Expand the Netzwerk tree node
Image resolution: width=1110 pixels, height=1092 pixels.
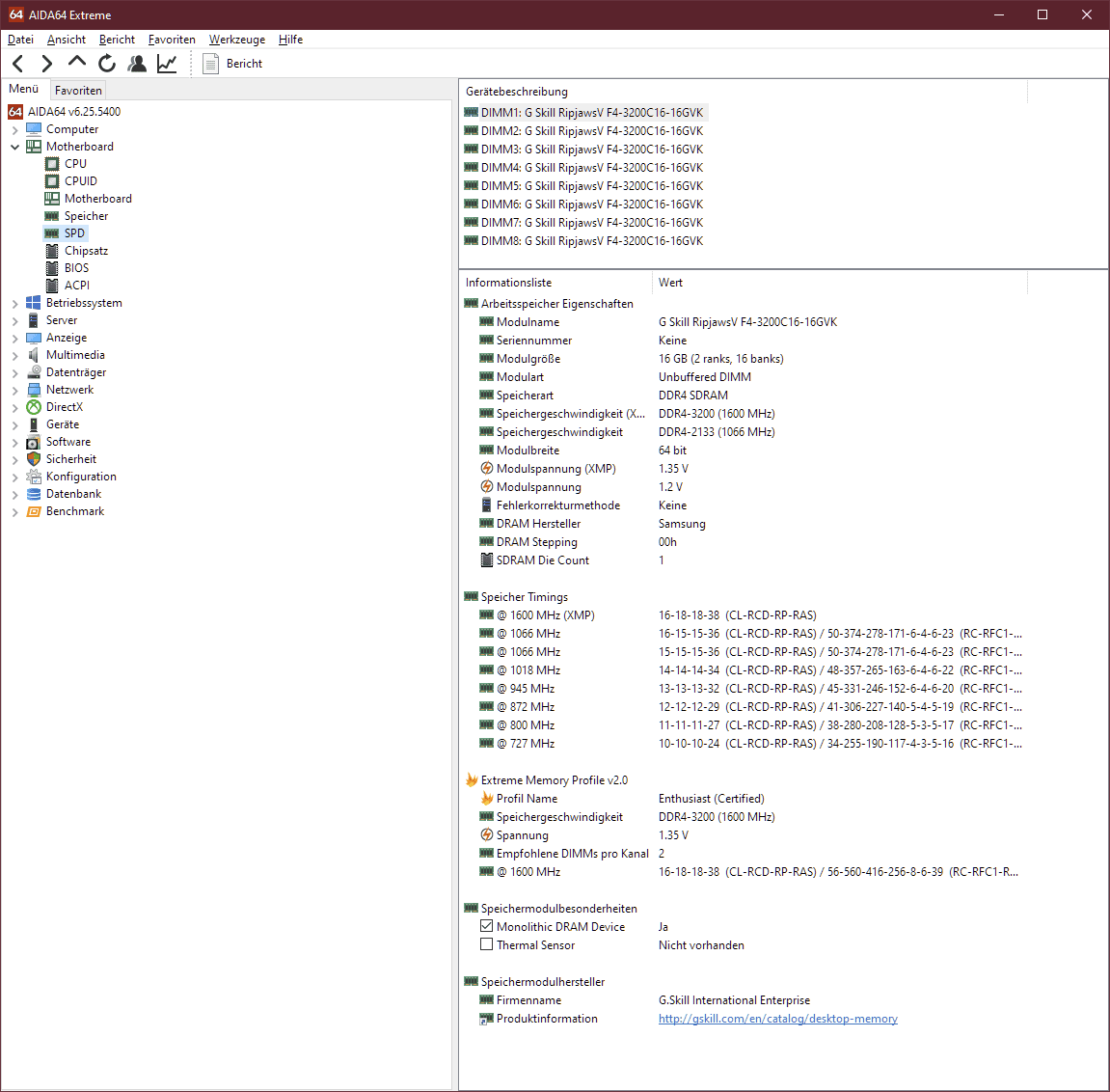14,390
